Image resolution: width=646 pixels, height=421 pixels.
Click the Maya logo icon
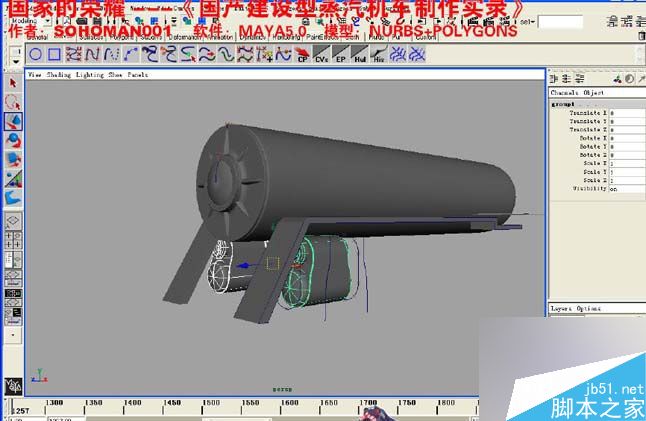point(13,386)
